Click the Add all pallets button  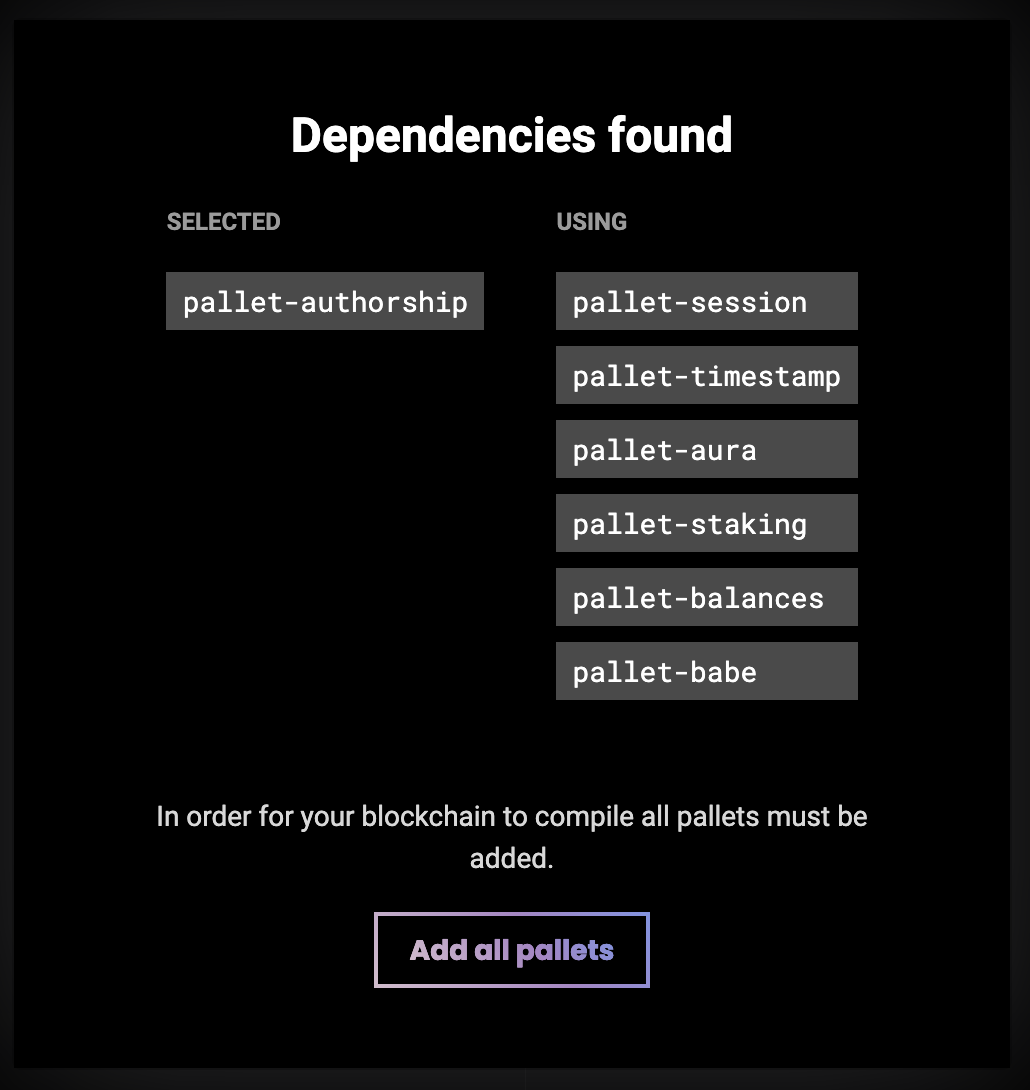(512, 950)
